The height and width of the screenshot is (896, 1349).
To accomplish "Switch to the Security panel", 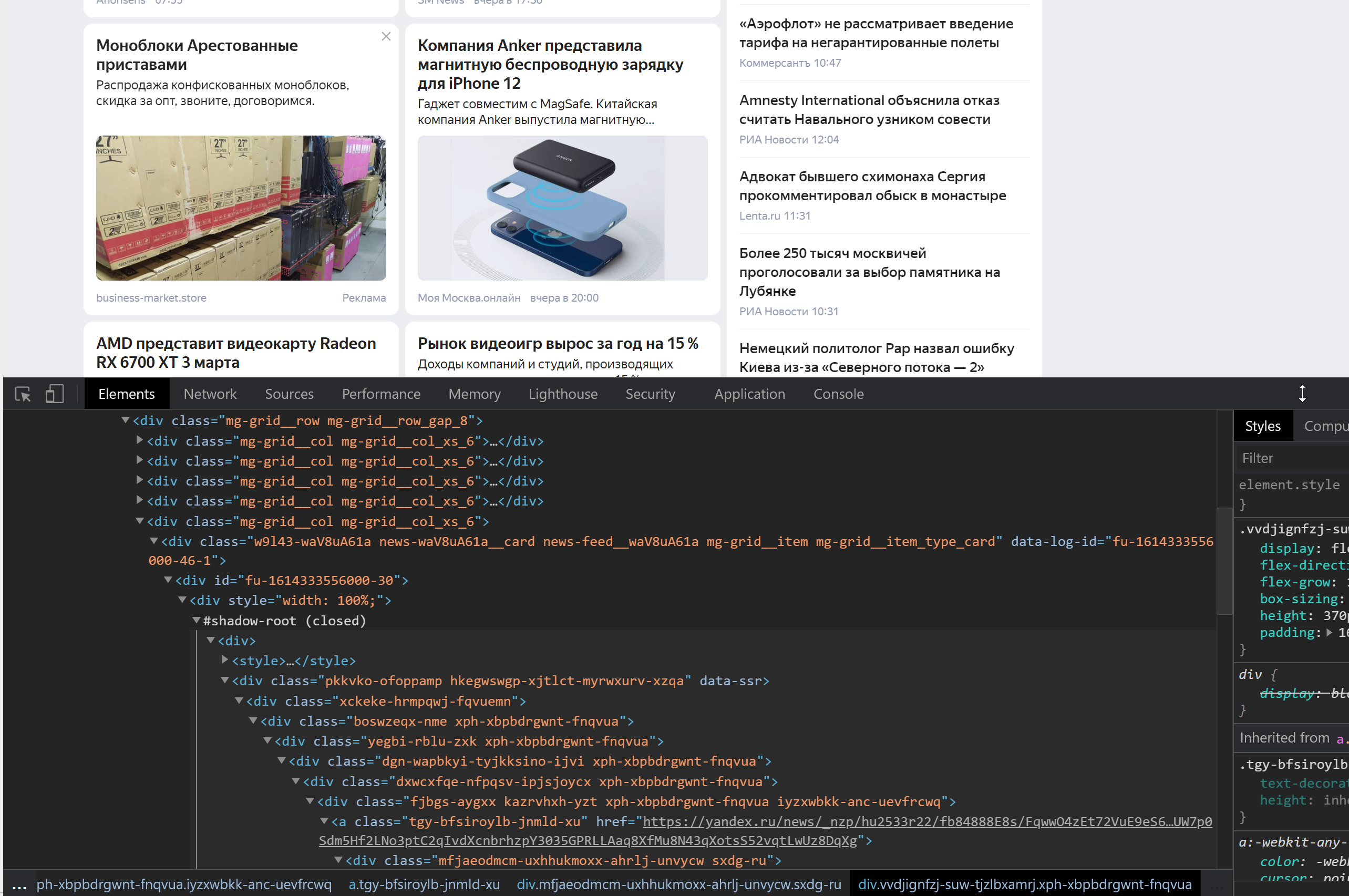I will 650,394.
